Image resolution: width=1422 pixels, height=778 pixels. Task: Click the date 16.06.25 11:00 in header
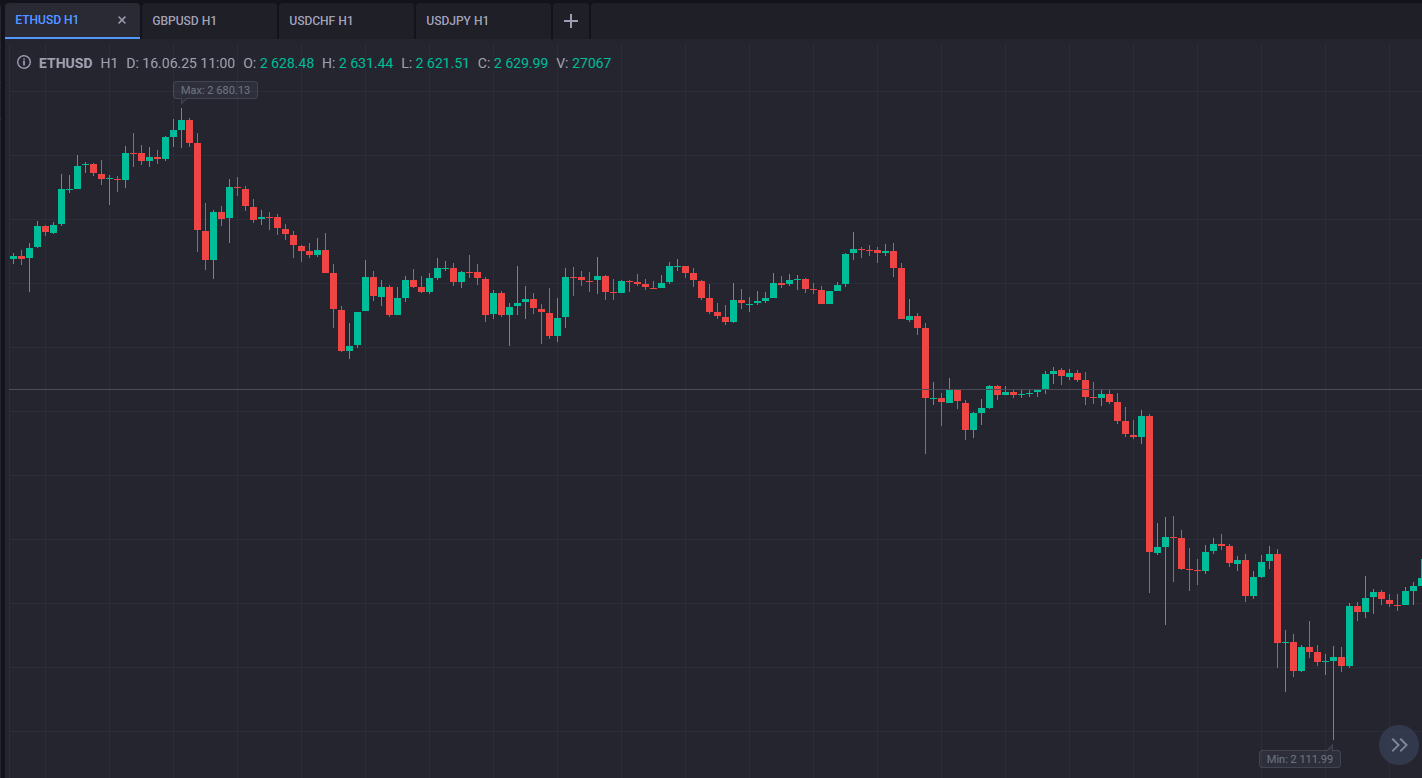coord(189,63)
